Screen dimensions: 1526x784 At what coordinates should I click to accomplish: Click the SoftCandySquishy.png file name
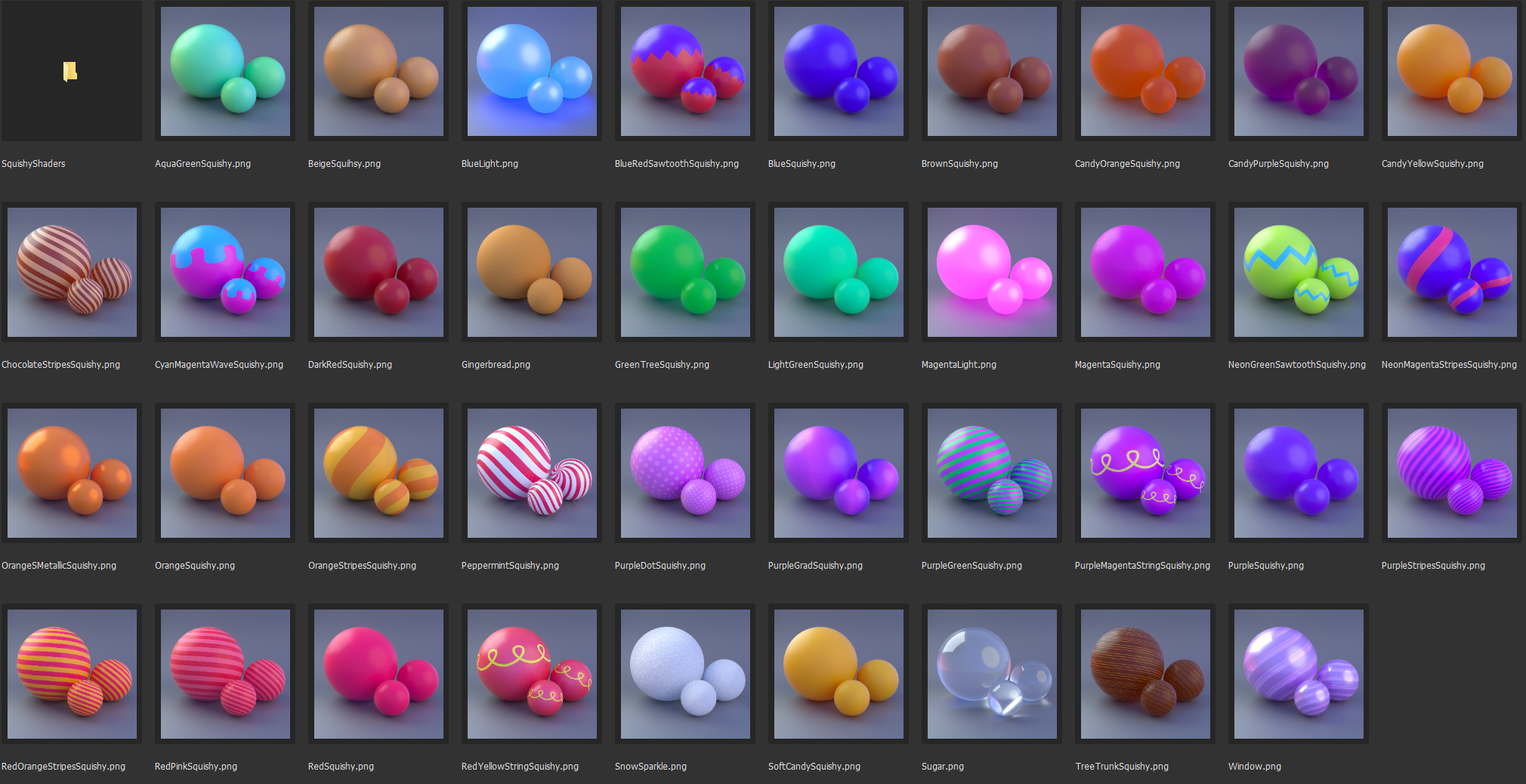pos(814,767)
